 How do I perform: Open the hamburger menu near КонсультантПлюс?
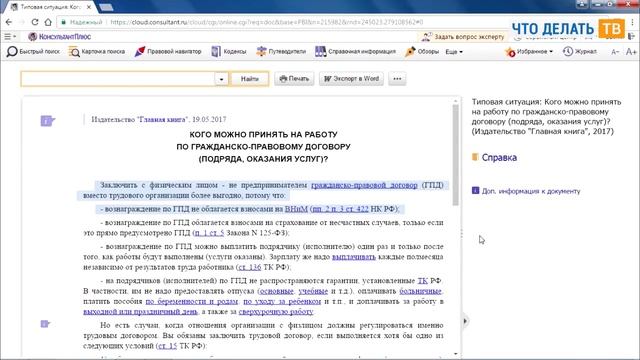[9, 37]
